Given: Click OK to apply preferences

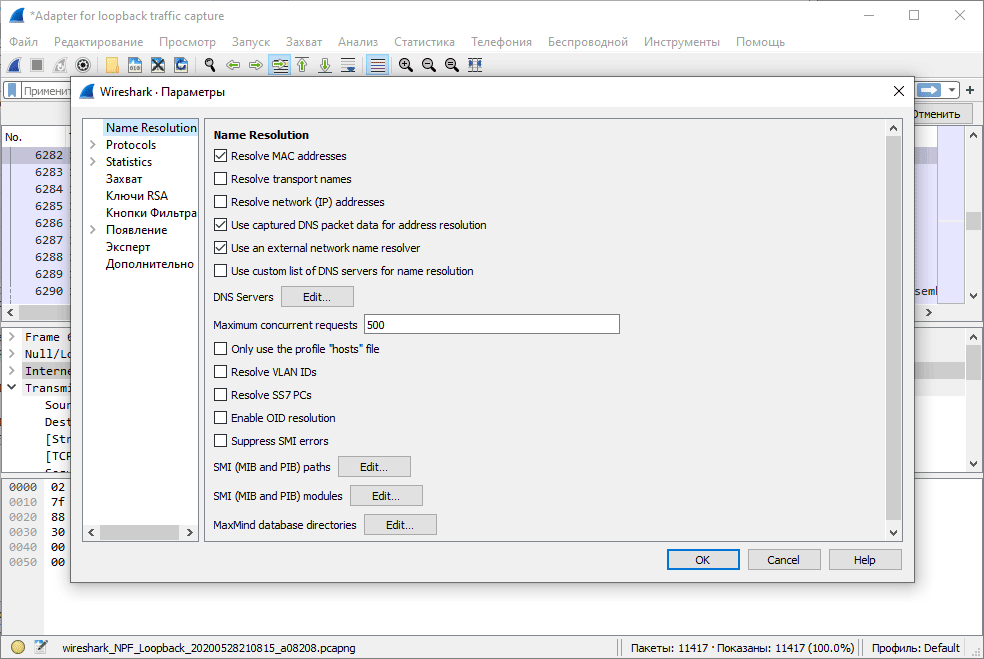Looking at the screenshot, I should [703, 560].
